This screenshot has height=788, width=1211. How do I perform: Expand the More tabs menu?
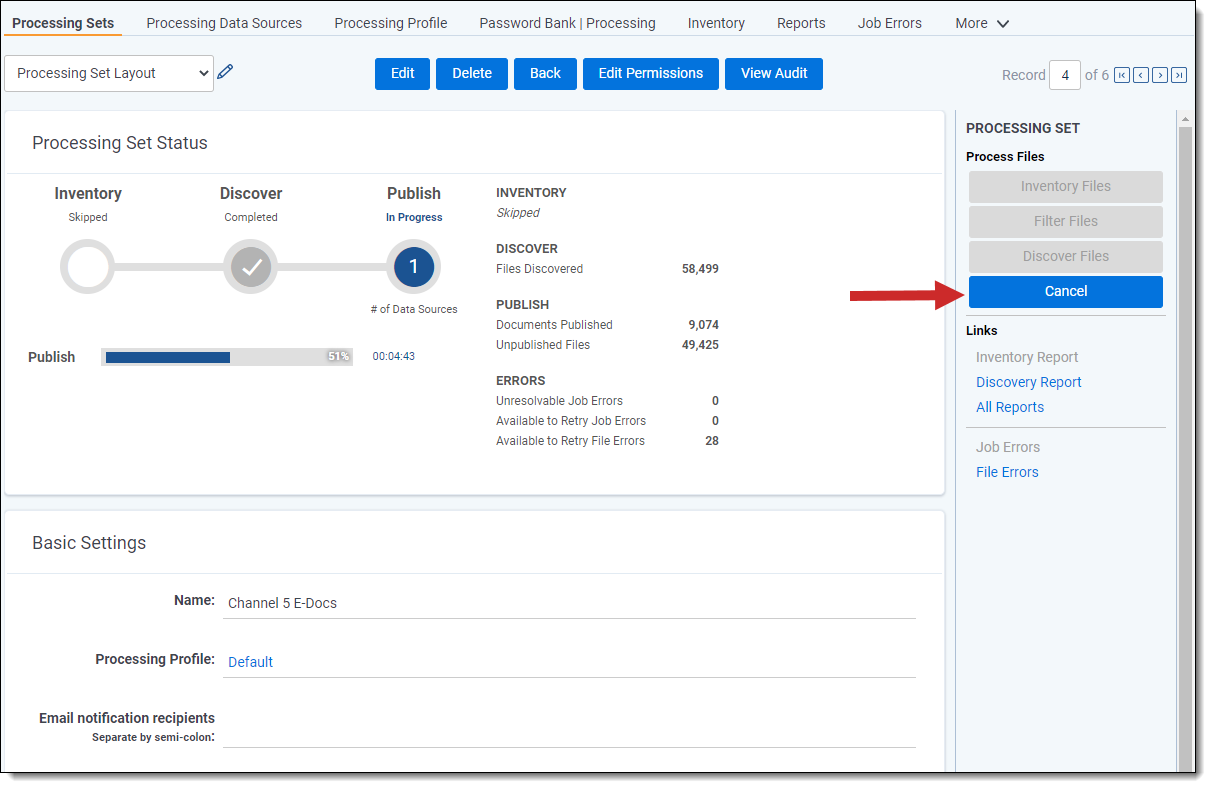coord(982,23)
